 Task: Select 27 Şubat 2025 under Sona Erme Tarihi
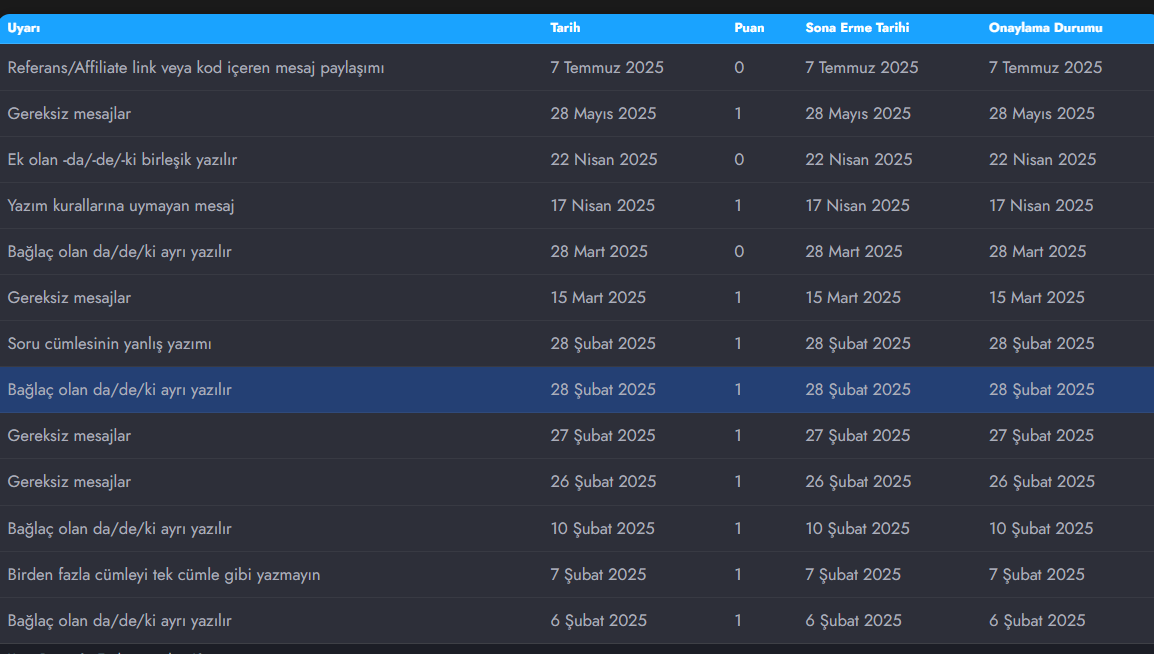(x=857, y=436)
